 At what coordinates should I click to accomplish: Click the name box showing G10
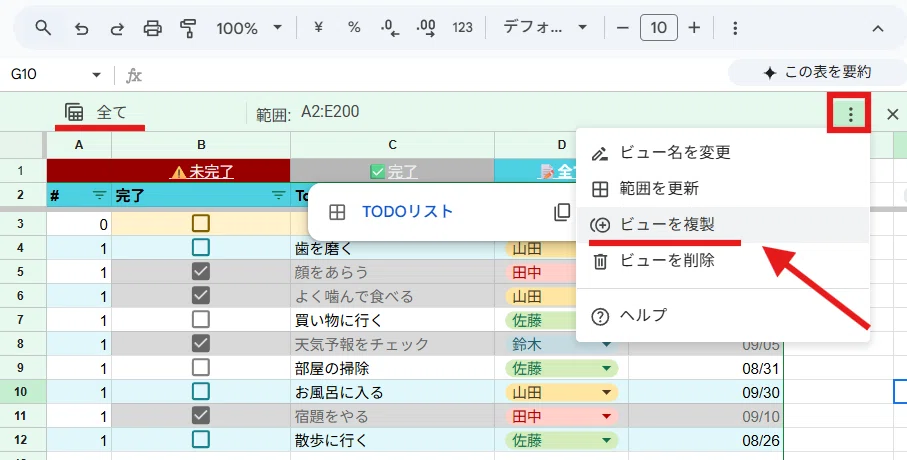pos(24,74)
